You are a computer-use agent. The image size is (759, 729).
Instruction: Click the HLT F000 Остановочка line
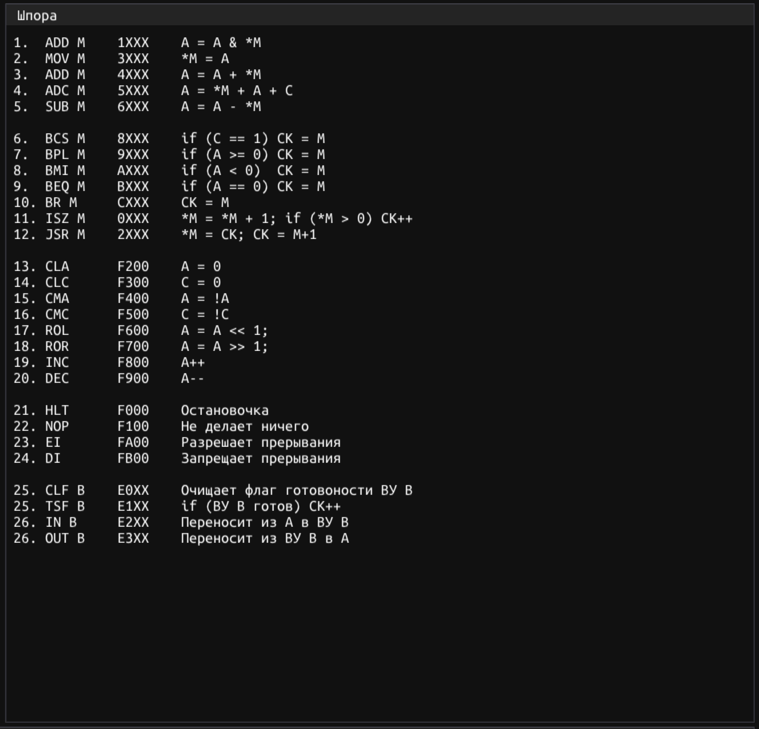click(x=141, y=410)
